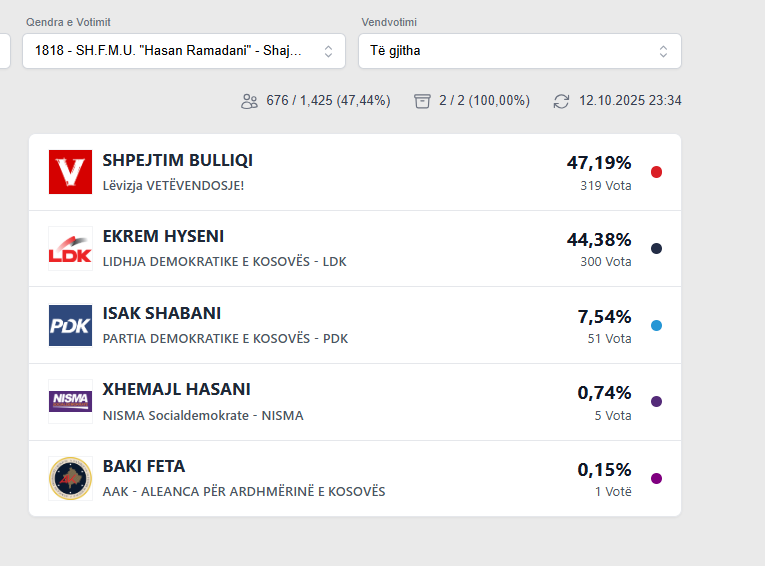Click the PDK party logo
Image resolution: width=765 pixels, height=566 pixels.
(70, 325)
